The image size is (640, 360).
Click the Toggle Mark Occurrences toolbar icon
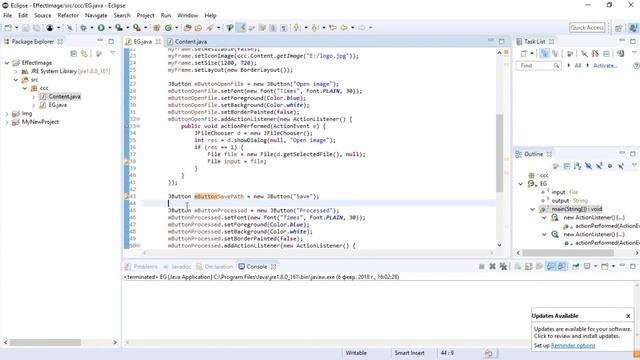tap(242, 28)
